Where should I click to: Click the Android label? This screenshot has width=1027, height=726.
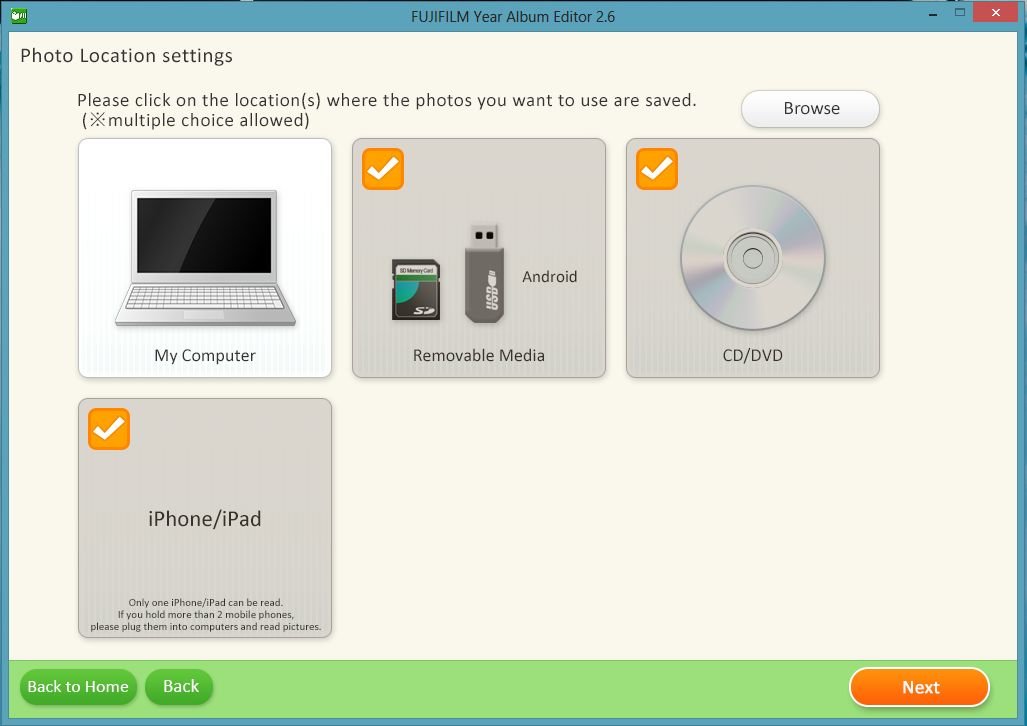(550, 277)
